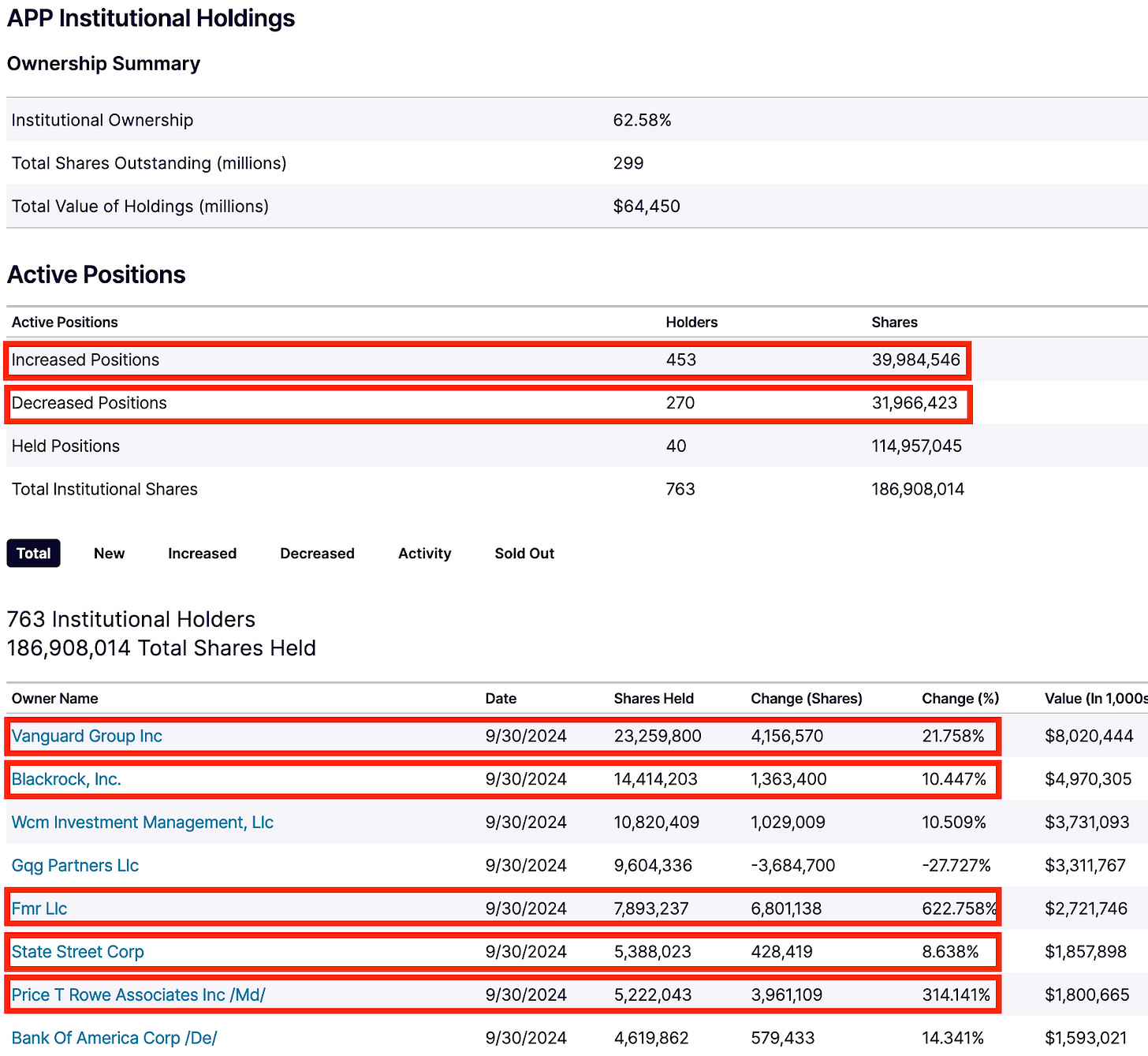Click the Owner Name column header

55,698
